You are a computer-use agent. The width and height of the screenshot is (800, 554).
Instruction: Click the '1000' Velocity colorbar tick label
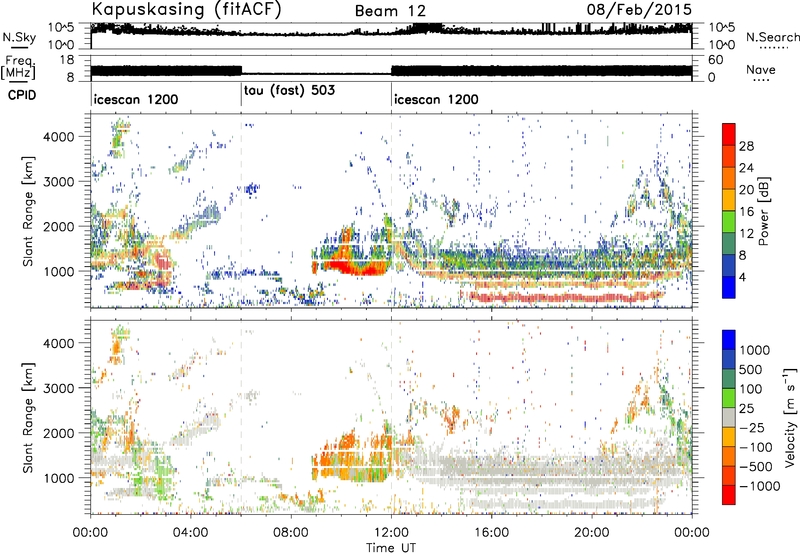point(755,350)
